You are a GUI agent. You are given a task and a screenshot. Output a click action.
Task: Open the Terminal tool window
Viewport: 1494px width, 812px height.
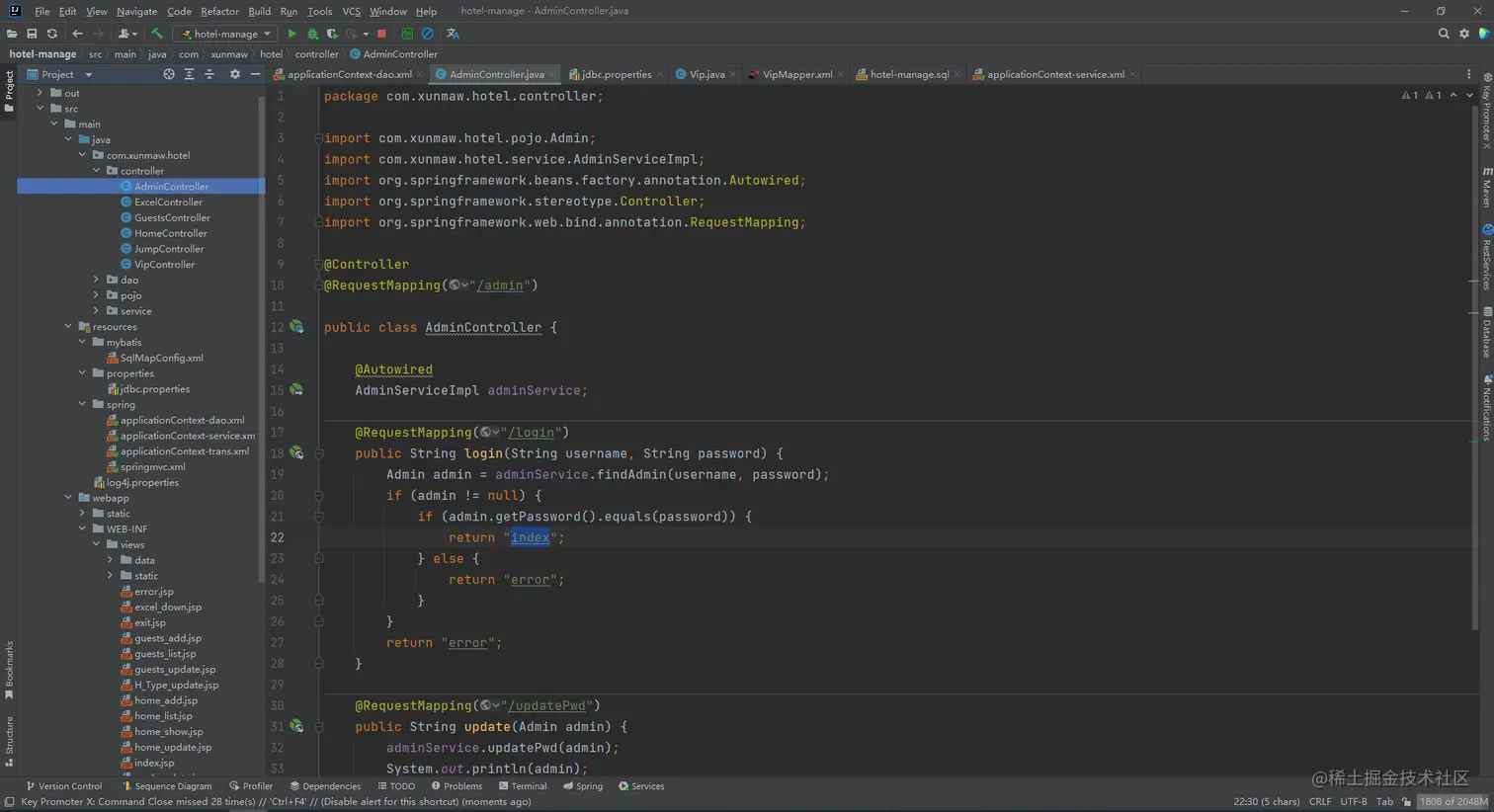(523, 786)
